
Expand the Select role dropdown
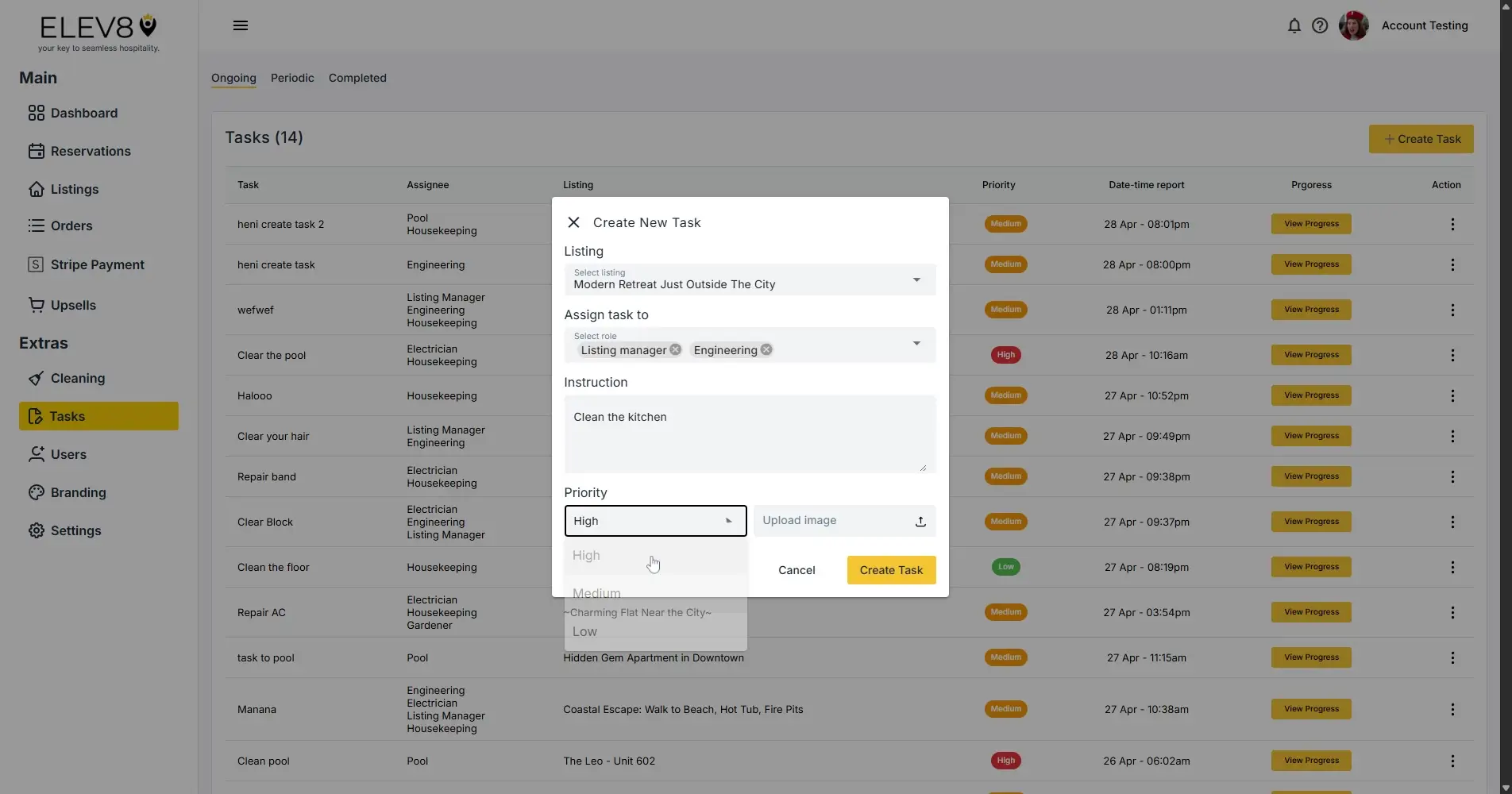tap(916, 344)
